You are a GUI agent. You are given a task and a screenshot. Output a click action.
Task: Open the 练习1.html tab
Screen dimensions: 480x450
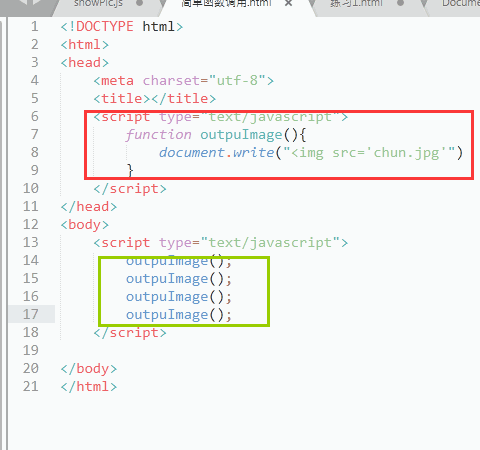356,3
